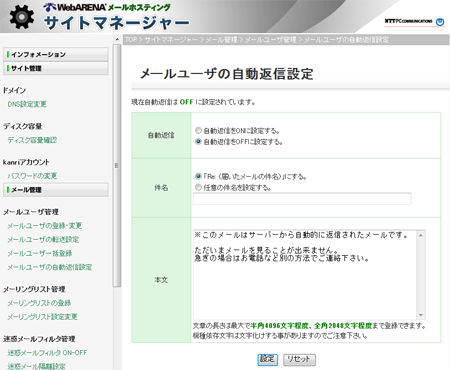Open the DNS設定変更 link
450x370 pixels.
point(27,104)
